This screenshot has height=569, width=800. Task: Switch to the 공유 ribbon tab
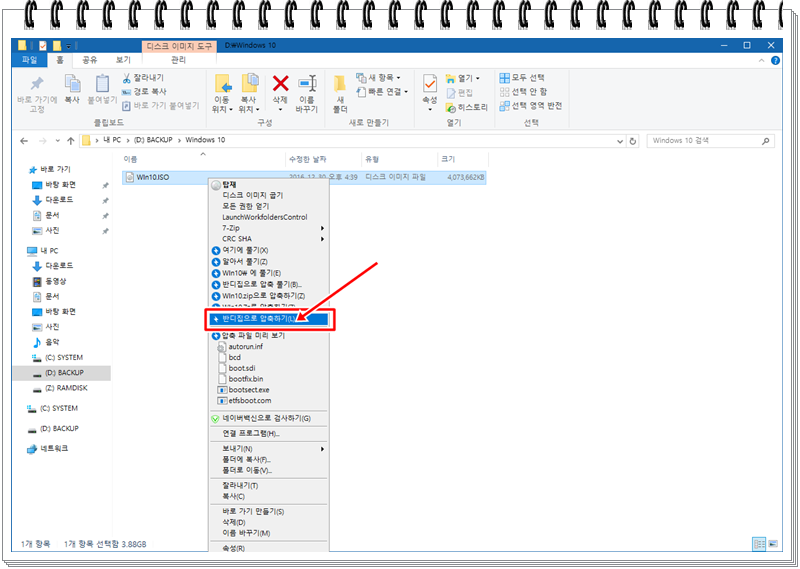pyautogui.click(x=90, y=60)
